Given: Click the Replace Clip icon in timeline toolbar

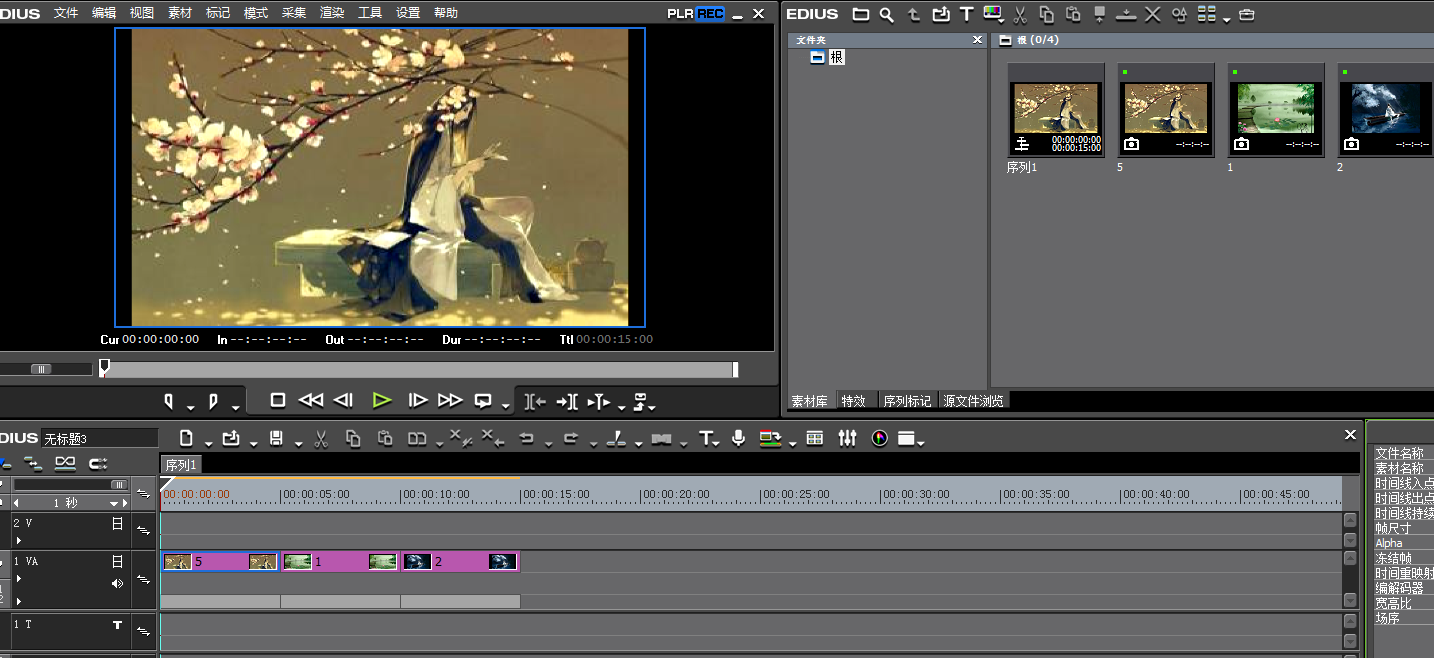Looking at the screenshot, I should 417,438.
